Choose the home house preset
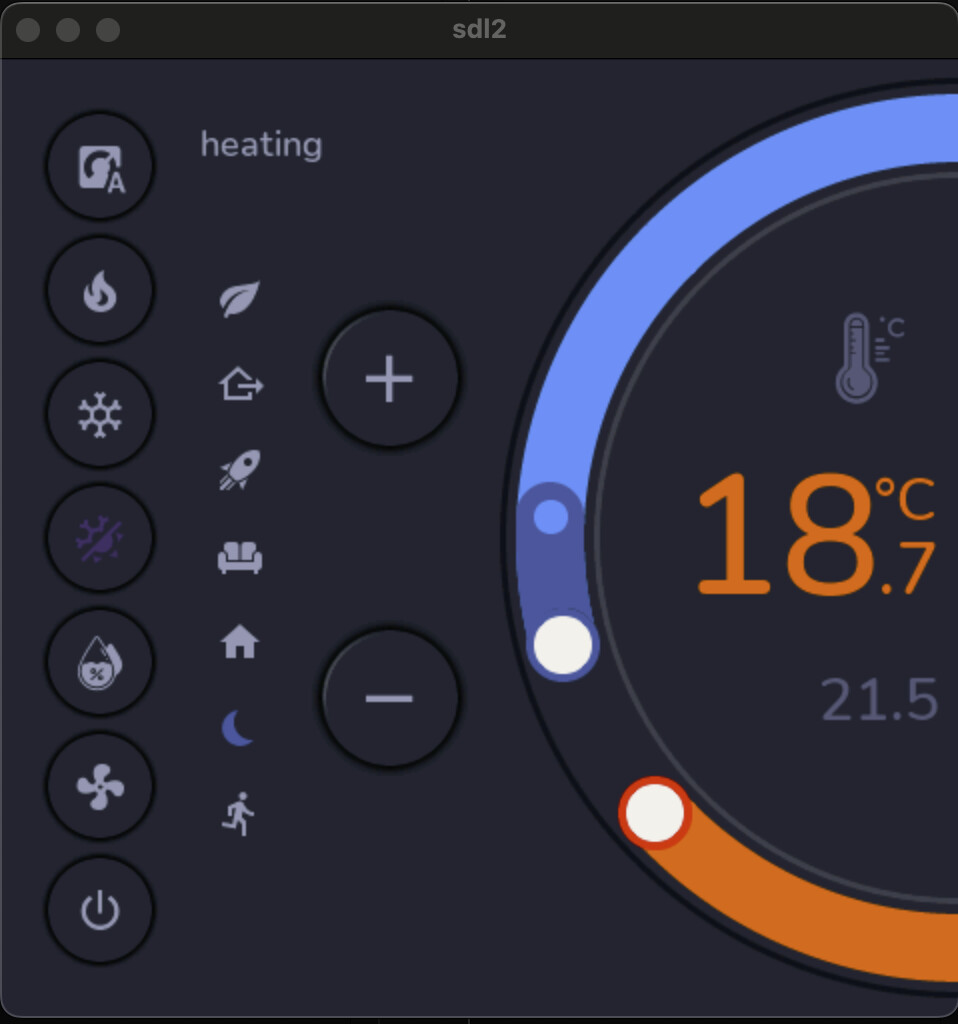The height and width of the screenshot is (1024, 958). (240, 641)
